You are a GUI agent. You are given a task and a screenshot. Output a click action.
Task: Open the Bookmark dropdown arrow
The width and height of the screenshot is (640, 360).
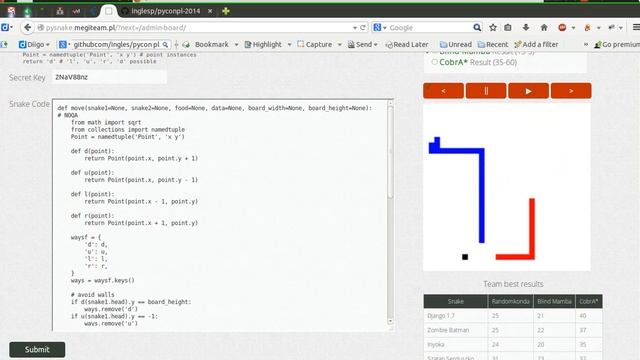(x=236, y=44)
